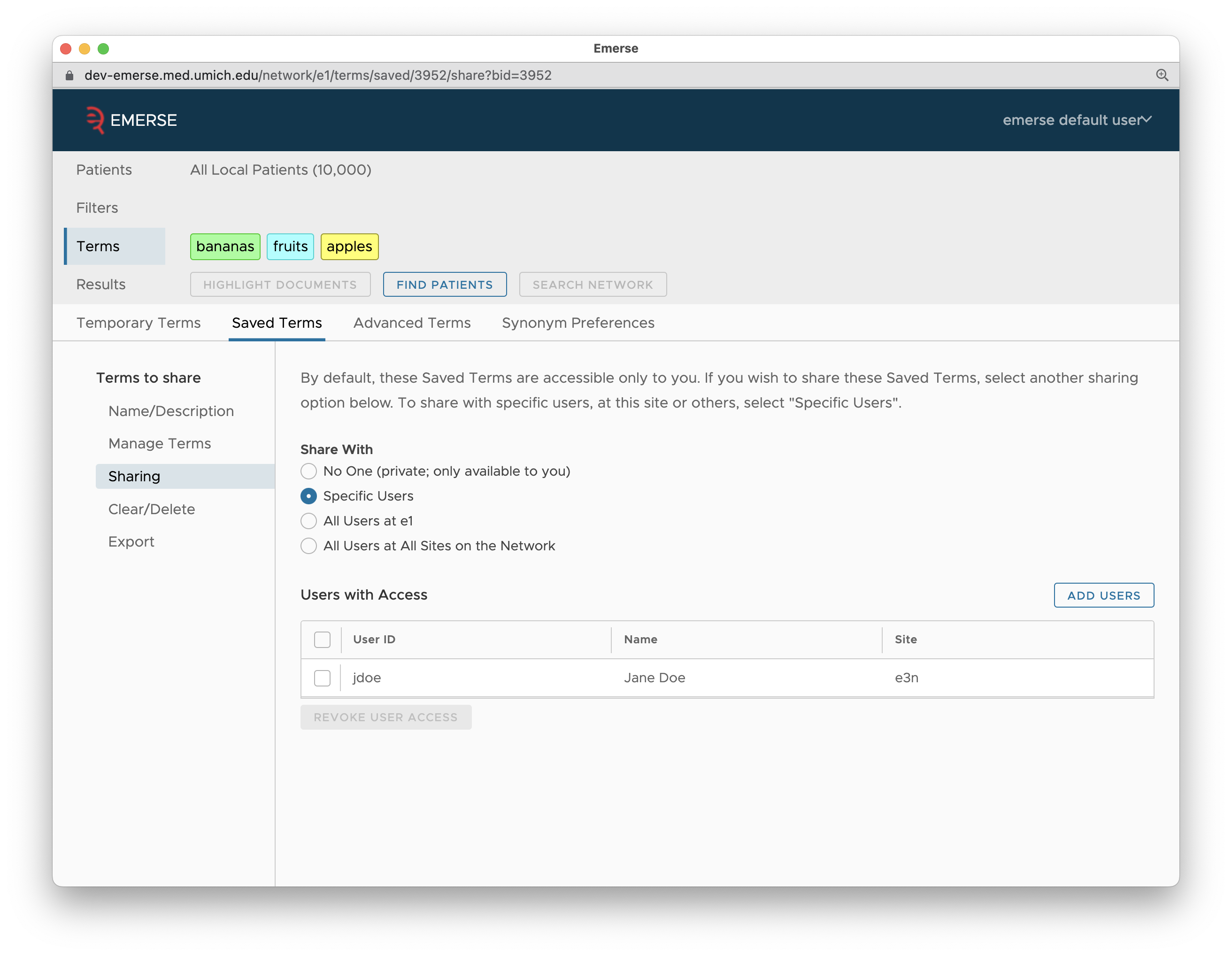Select All Users at e1 option

(309, 520)
